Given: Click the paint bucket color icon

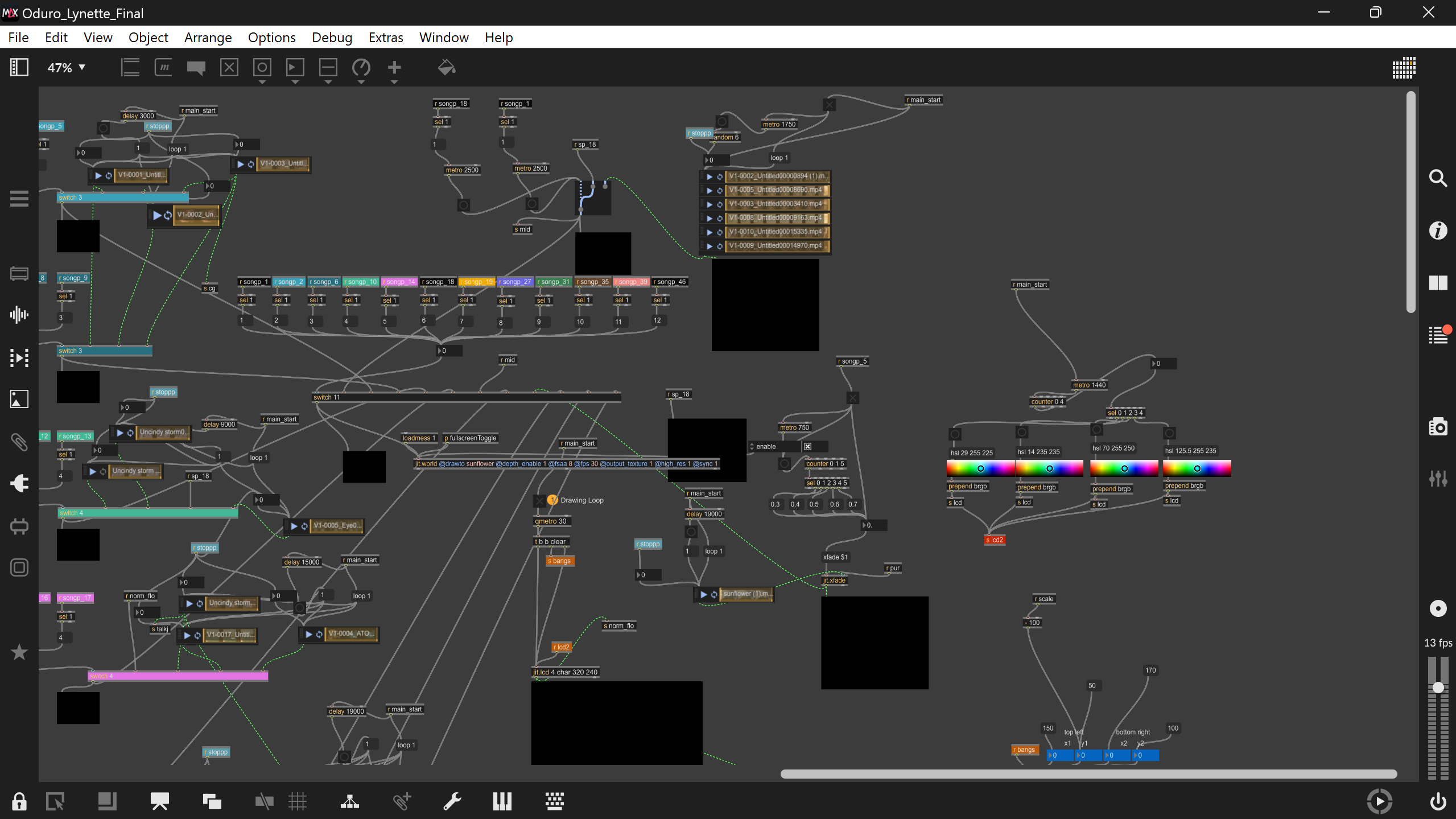Looking at the screenshot, I should [x=446, y=68].
